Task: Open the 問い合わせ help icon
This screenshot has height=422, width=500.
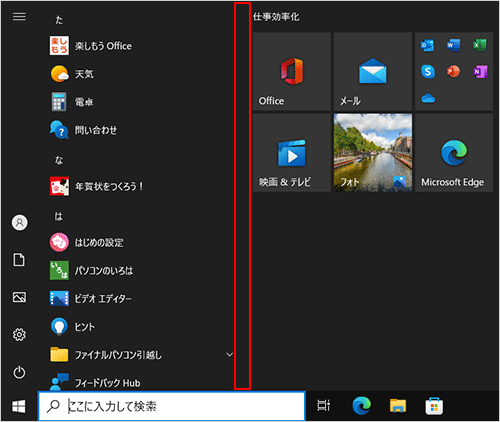Action: (x=59, y=130)
